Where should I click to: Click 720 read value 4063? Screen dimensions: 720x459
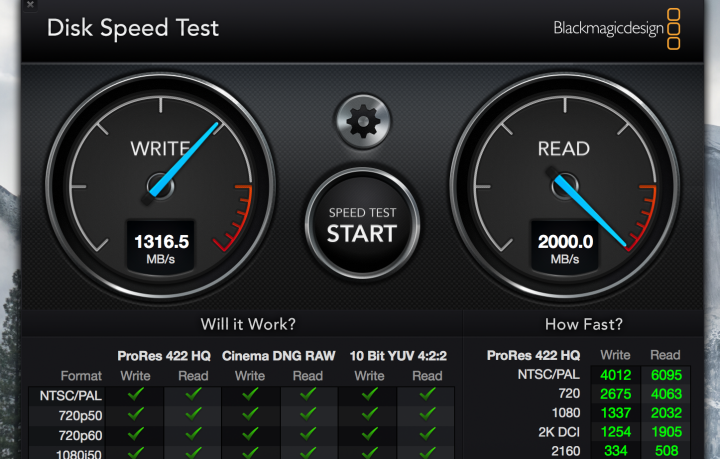click(666, 394)
